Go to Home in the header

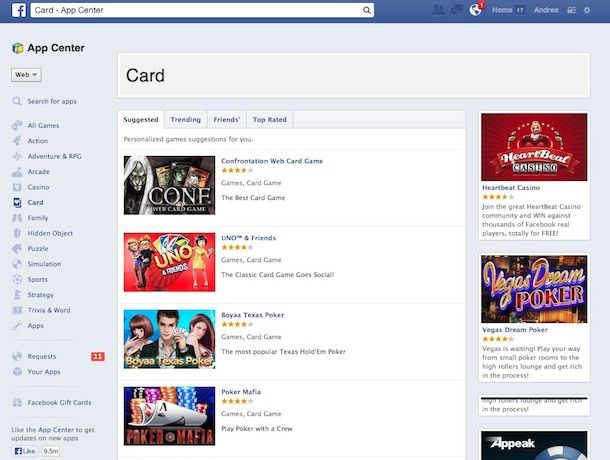(502, 10)
